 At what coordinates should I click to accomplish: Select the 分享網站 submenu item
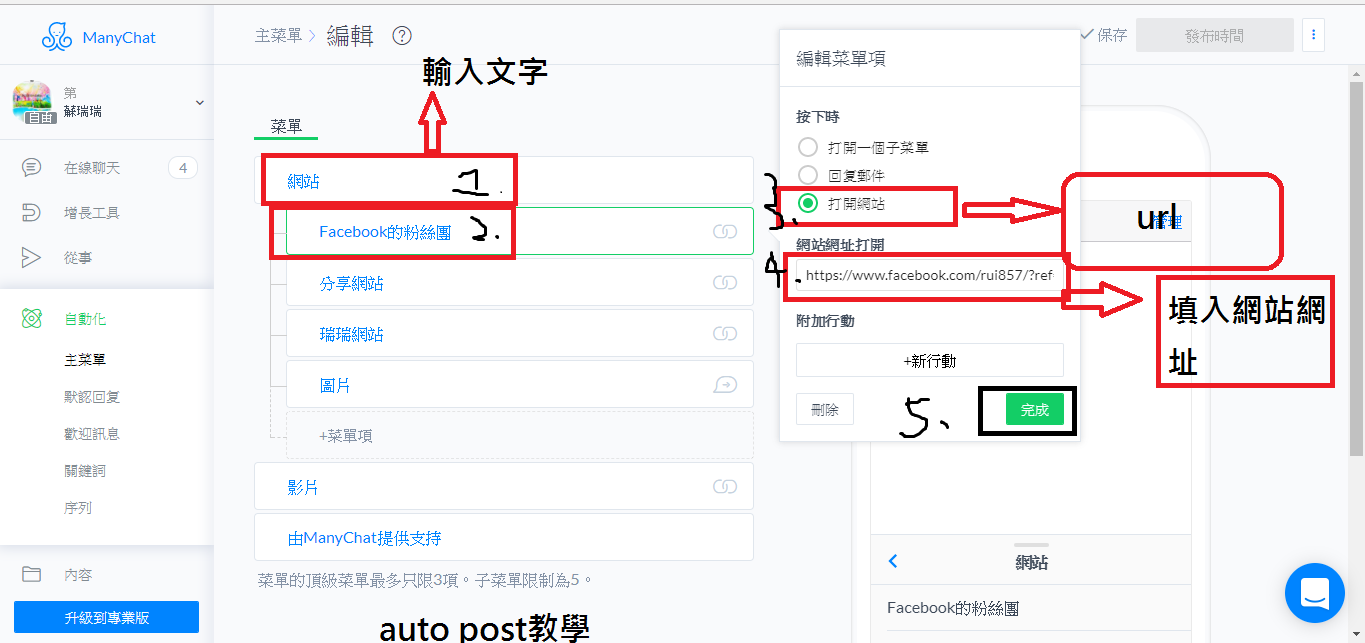[x=520, y=283]
